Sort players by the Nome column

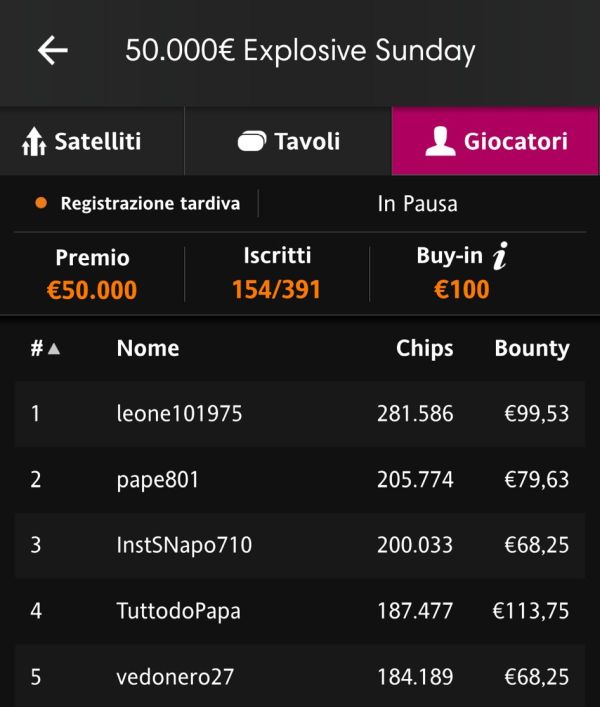click(x=148, y=348)
